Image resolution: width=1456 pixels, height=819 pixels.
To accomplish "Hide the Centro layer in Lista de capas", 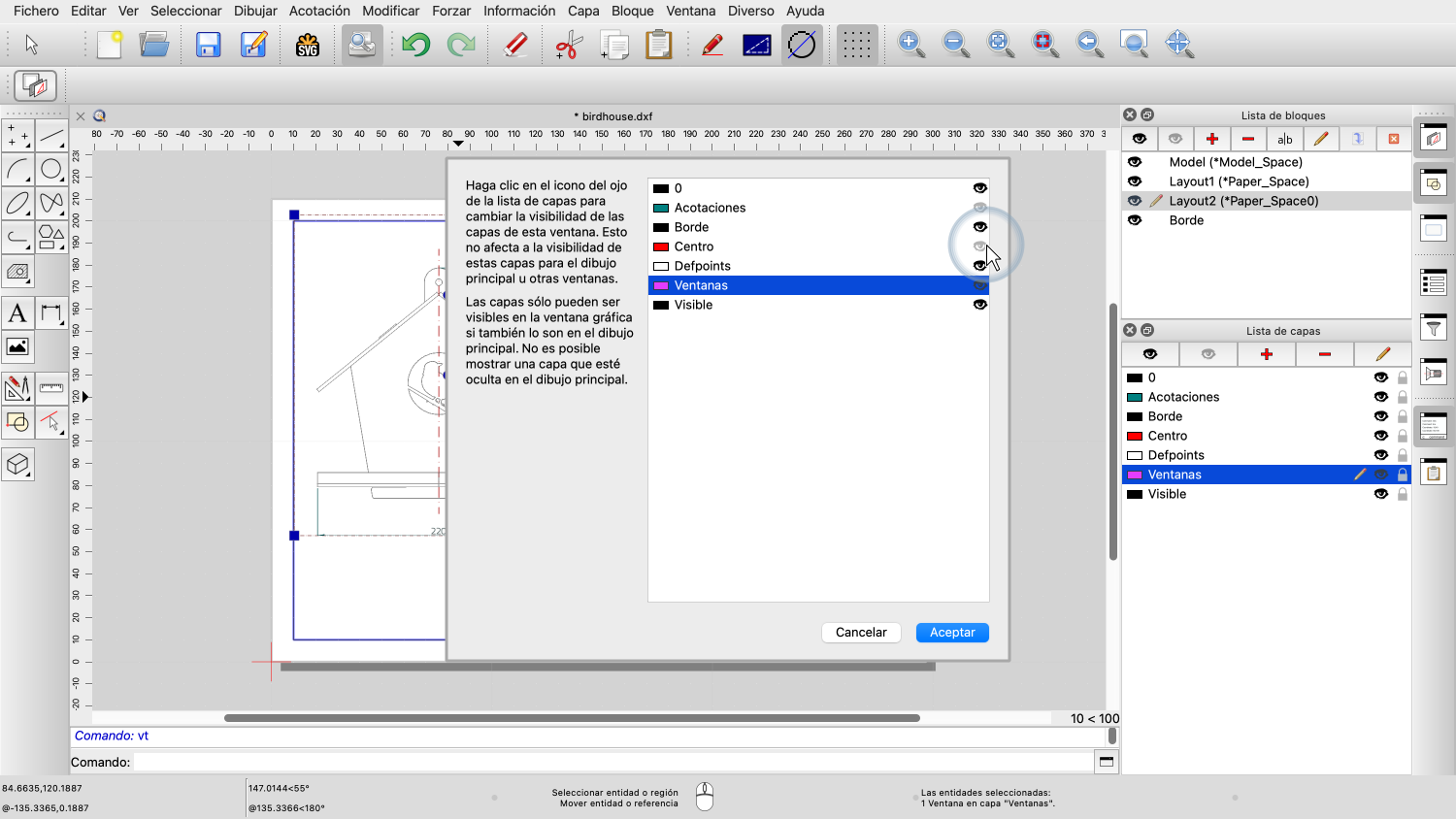I will (x=1380, y=436).
